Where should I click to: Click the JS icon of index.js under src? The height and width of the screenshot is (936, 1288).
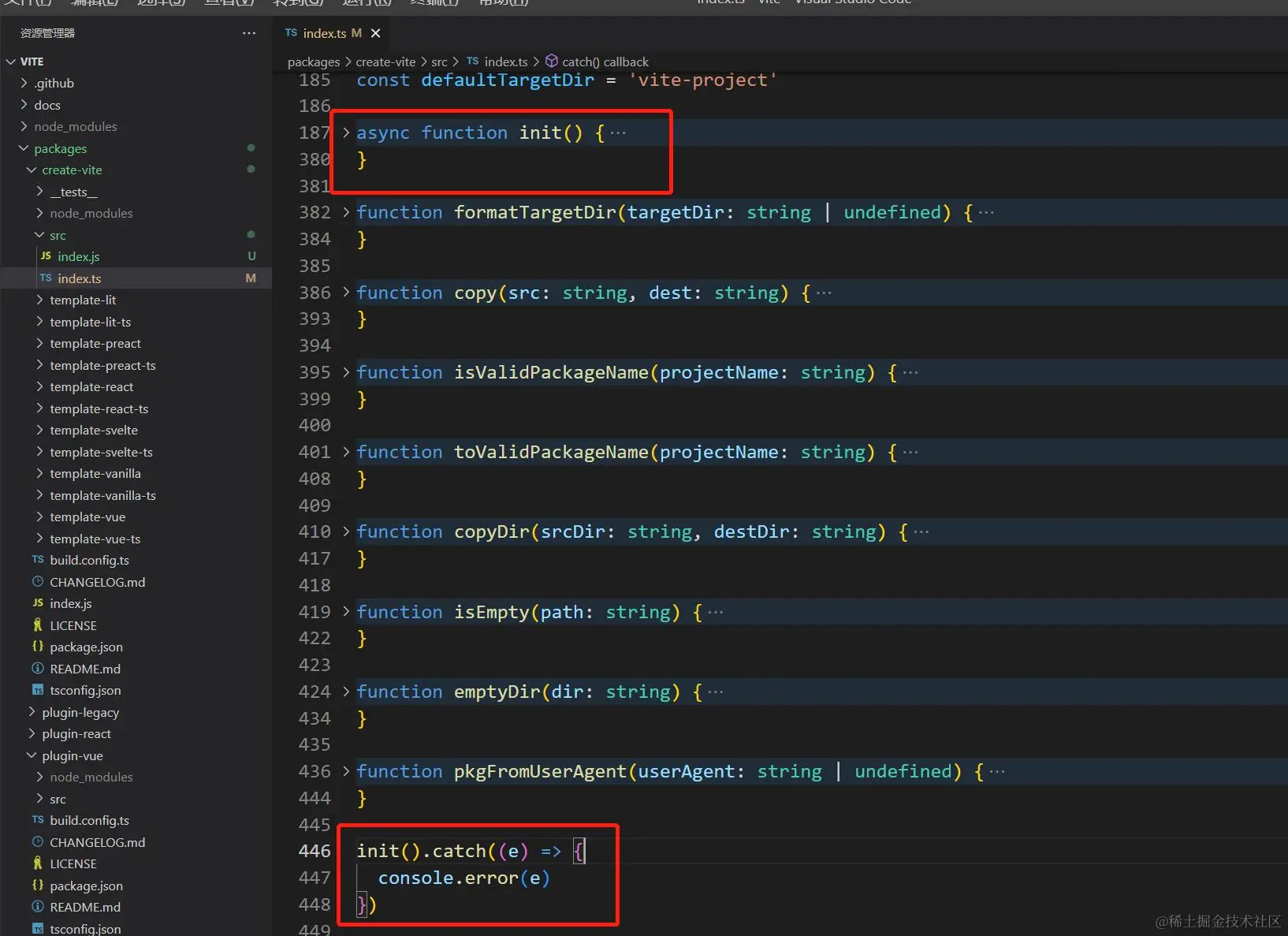click(x=46, y=256)
